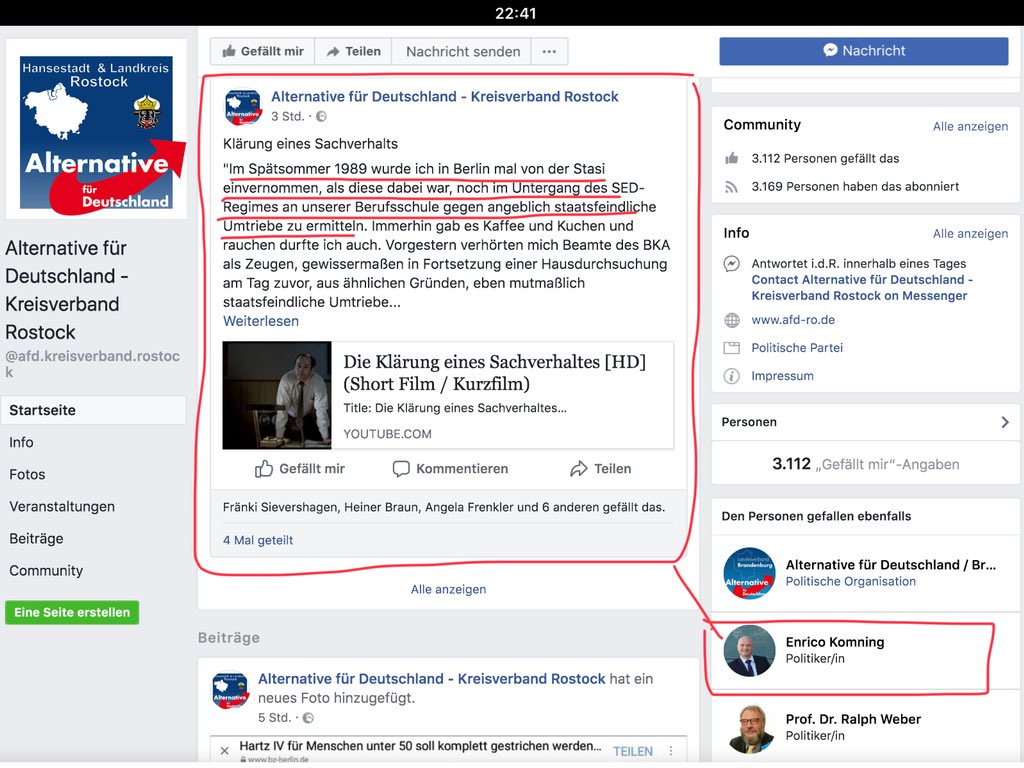Open Enrico Komning profile photo
This screenshot has width=1024, height=768.
749,650
